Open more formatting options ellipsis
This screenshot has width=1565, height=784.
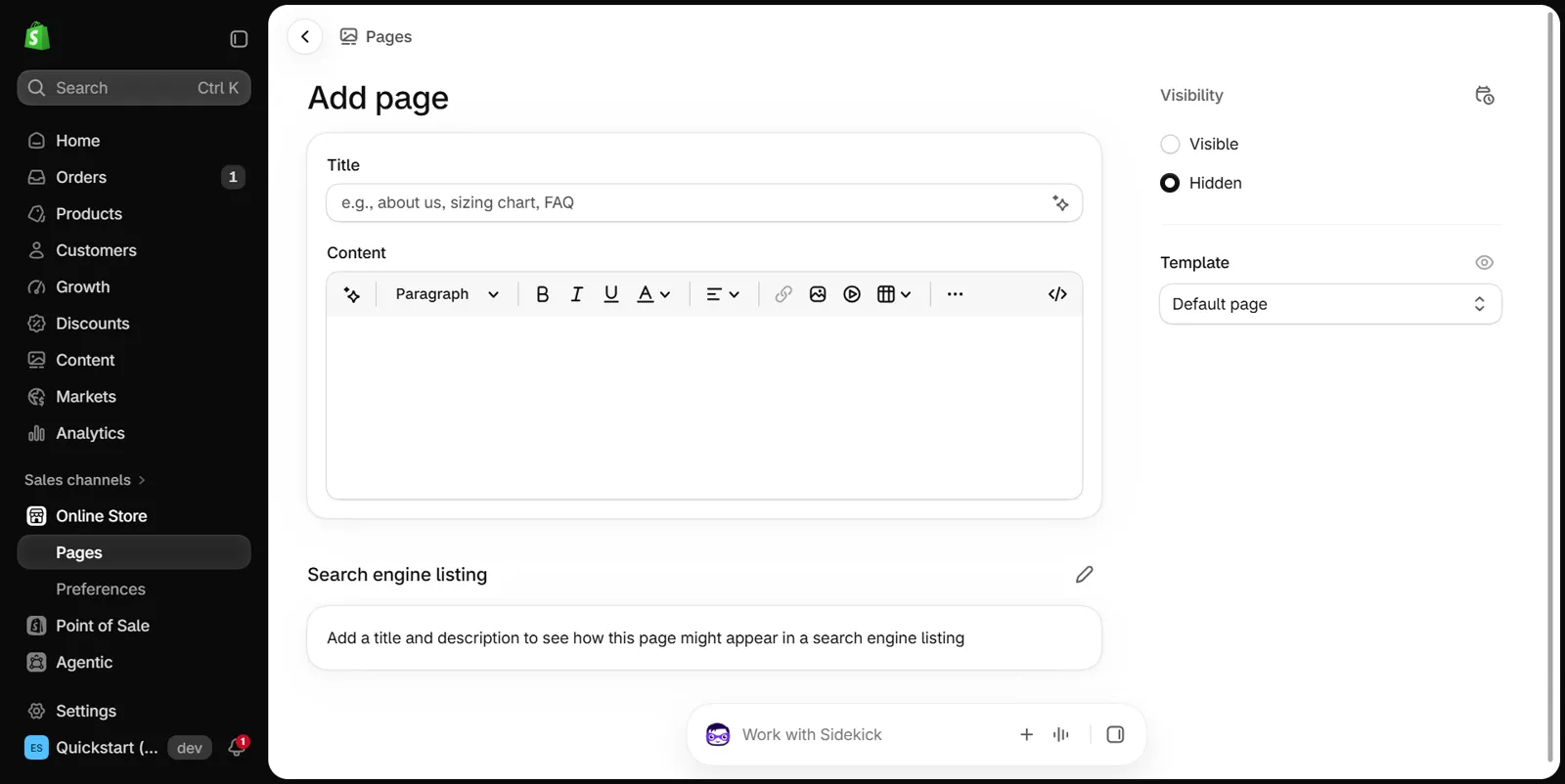click(955, 294)
